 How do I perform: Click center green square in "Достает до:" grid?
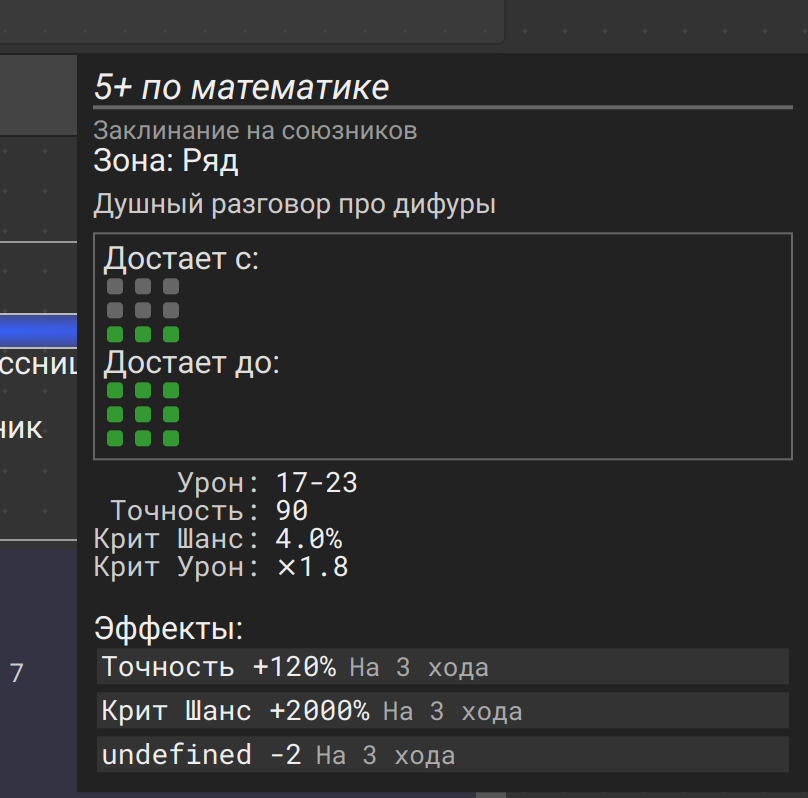coord(143,414)
